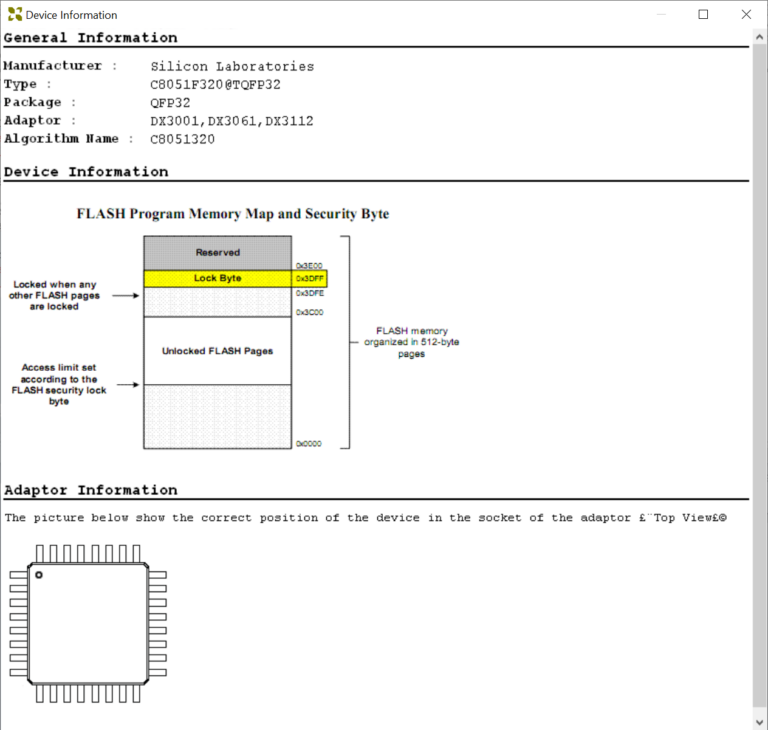
Task: Click the FLASH Program Memory Map title
Action: pos(233,214)
